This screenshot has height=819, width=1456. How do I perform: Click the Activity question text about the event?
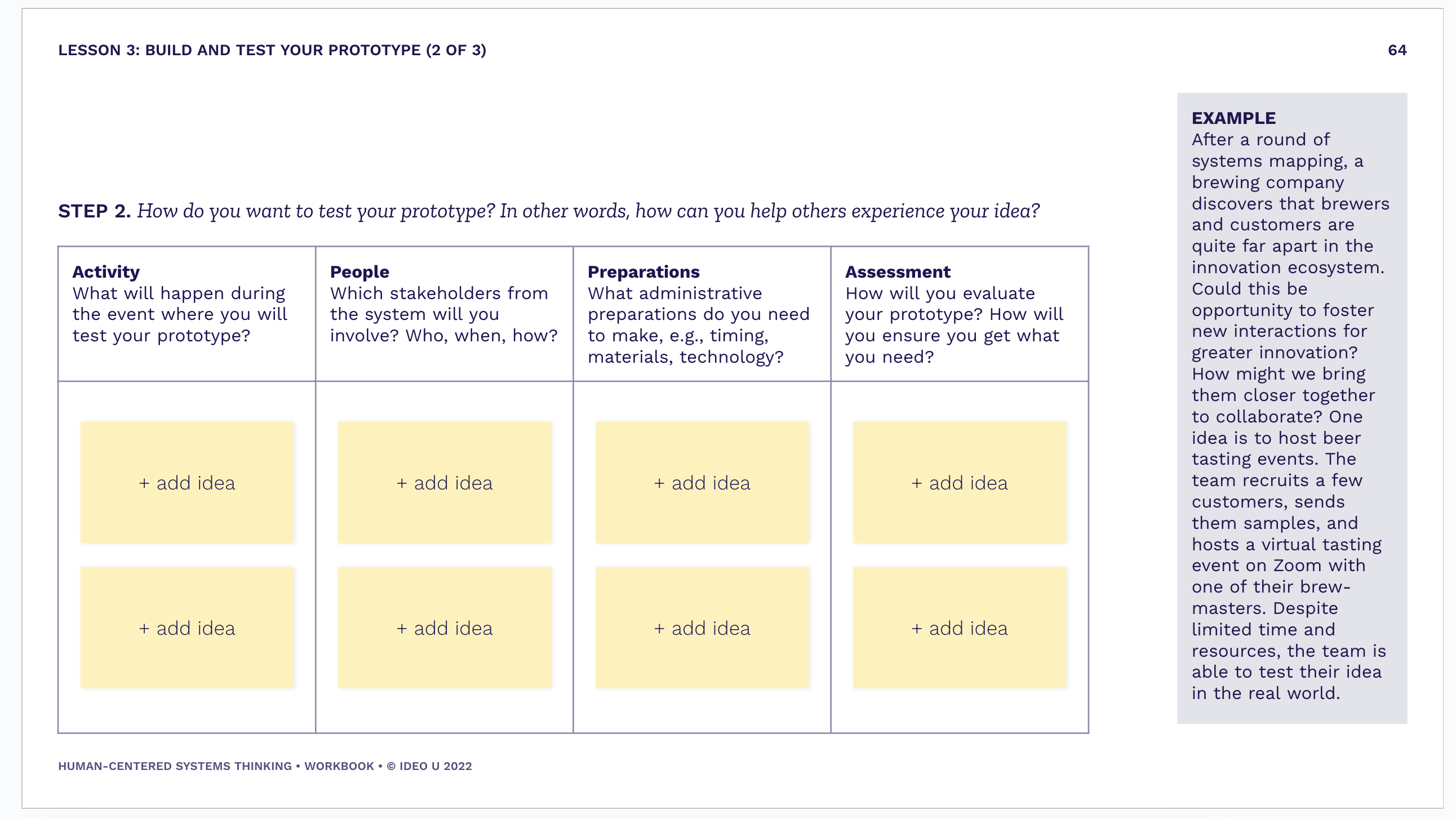180,314
